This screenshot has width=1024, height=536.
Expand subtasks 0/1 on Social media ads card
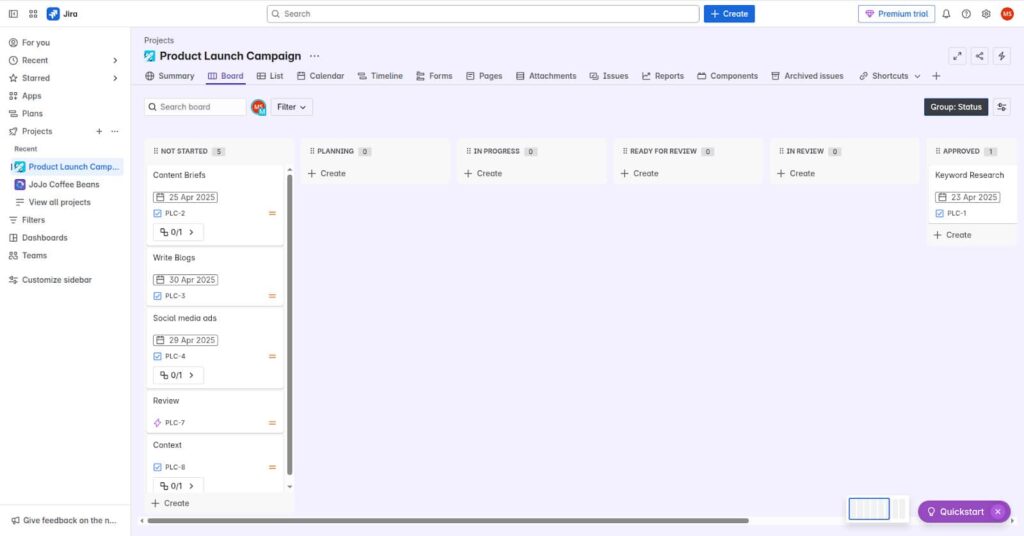178,375
